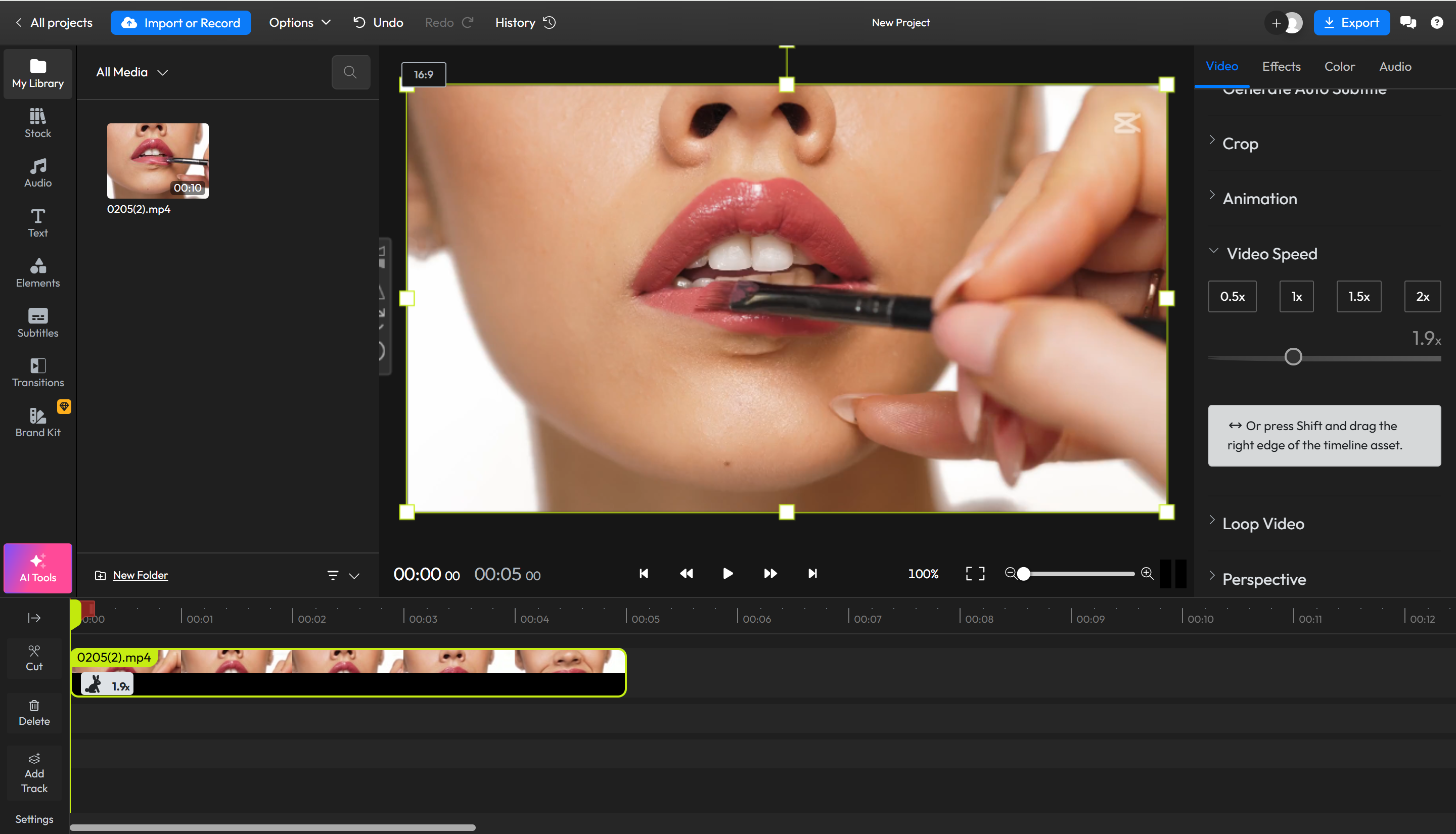Click Import or Record button

(x=180, y=22)
